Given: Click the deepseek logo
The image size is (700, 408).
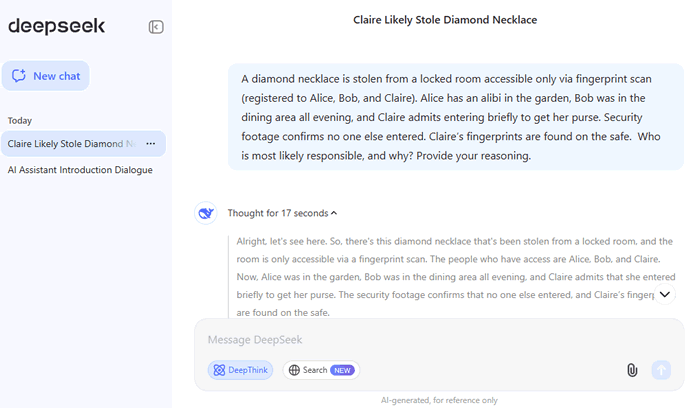Looking at the screenshot, I should pos(57,27).
